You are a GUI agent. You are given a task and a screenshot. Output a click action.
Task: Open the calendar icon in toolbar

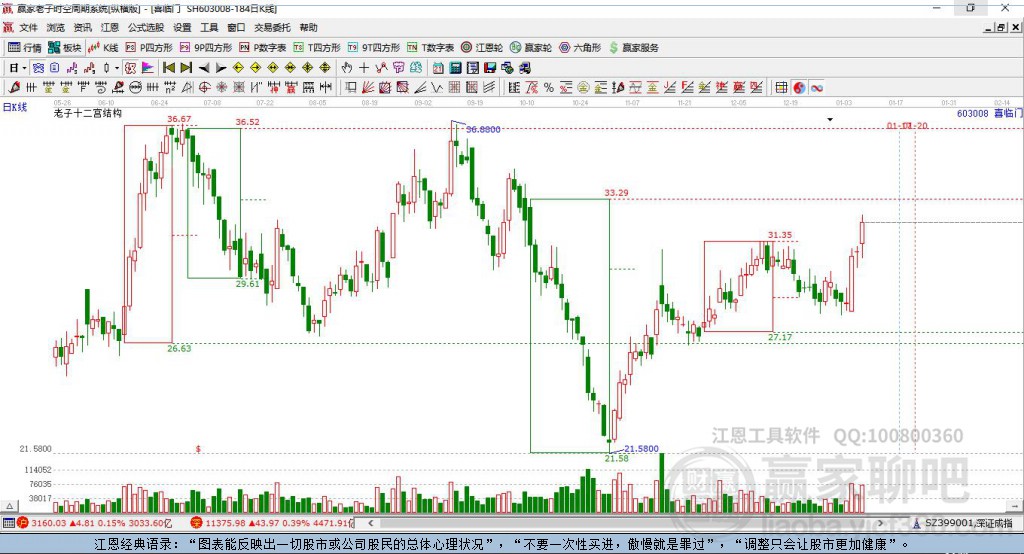click(438, 68)
